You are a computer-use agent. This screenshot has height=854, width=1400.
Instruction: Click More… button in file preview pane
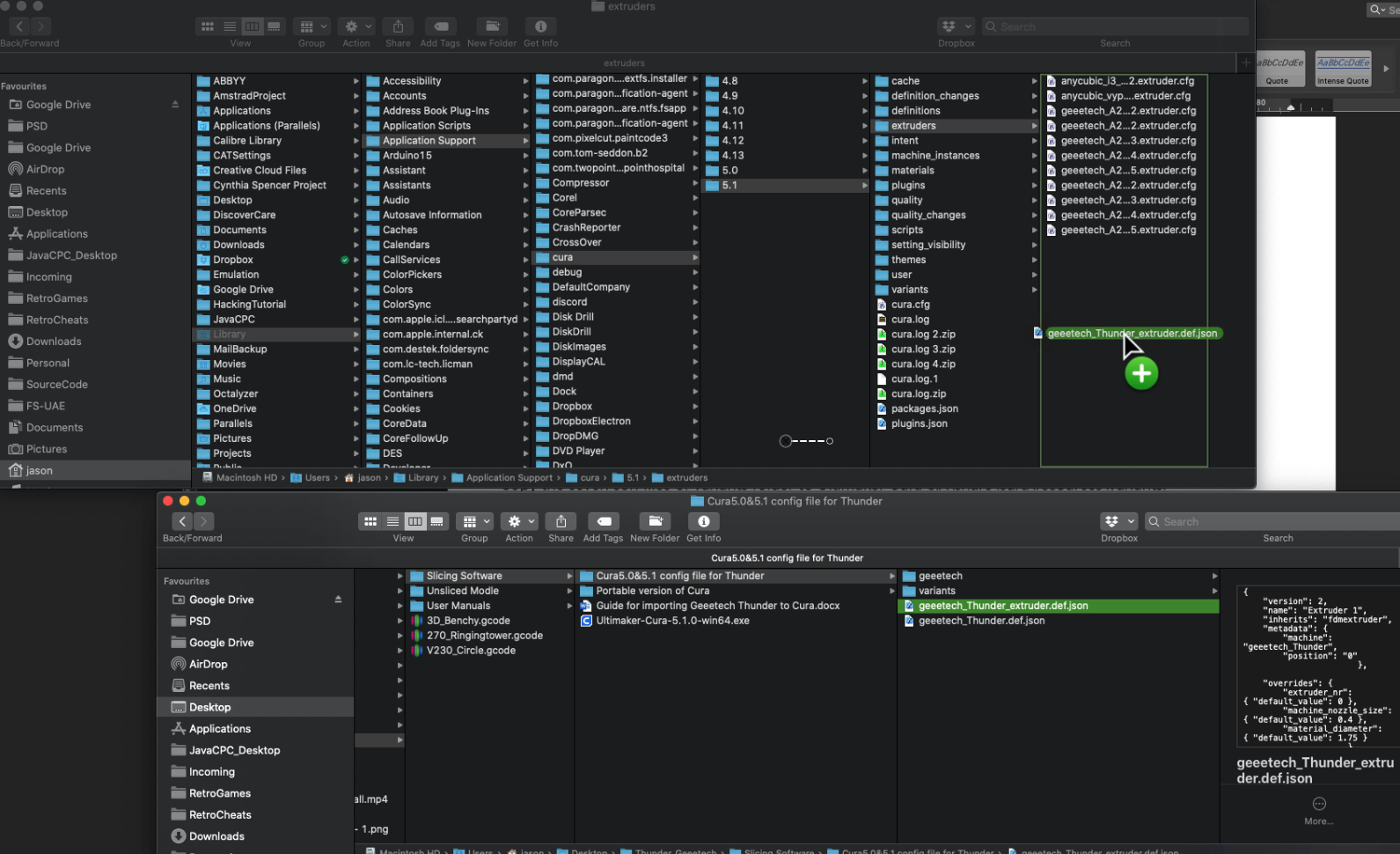pos(1318,810)
